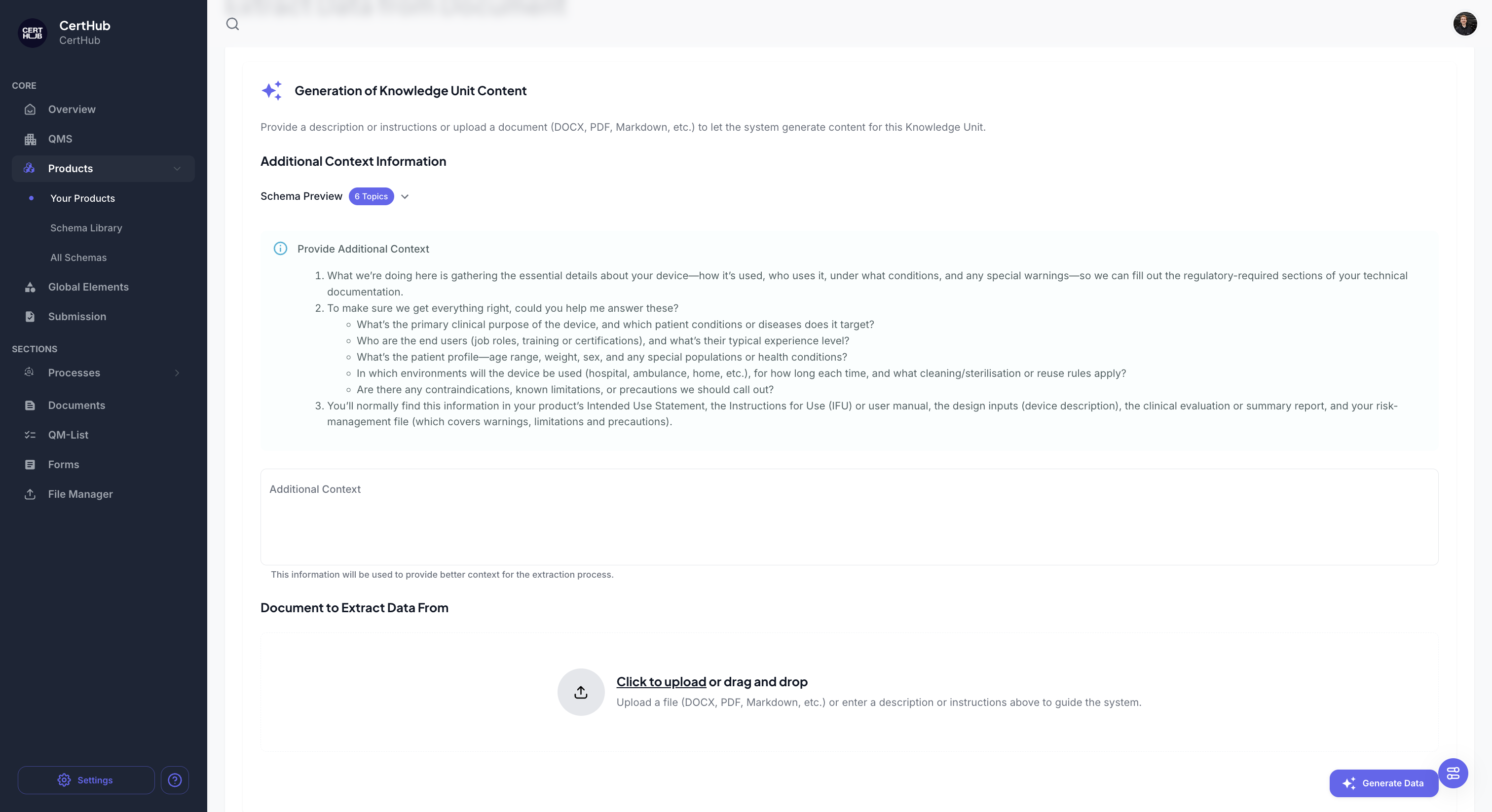1492x812 pixels.
Task: Open the Overview page
Action: coord(72,110)
